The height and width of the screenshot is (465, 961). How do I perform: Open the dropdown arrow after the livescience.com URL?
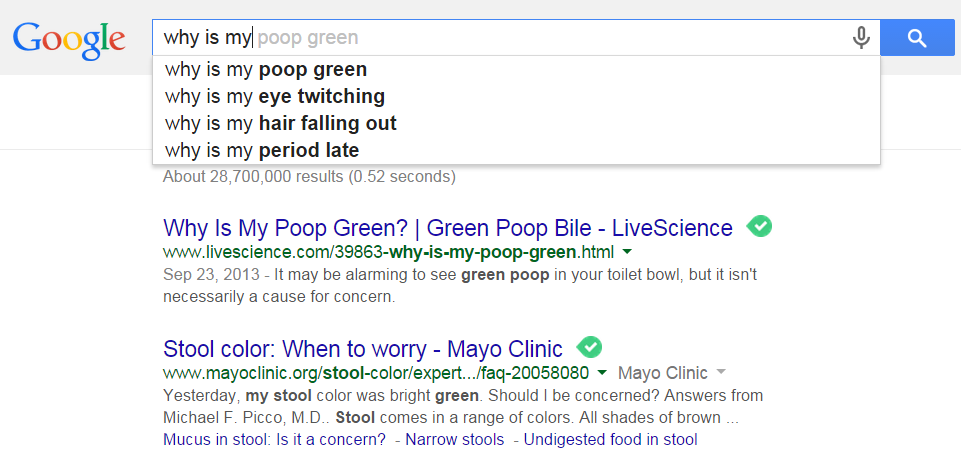click(627, 251)
